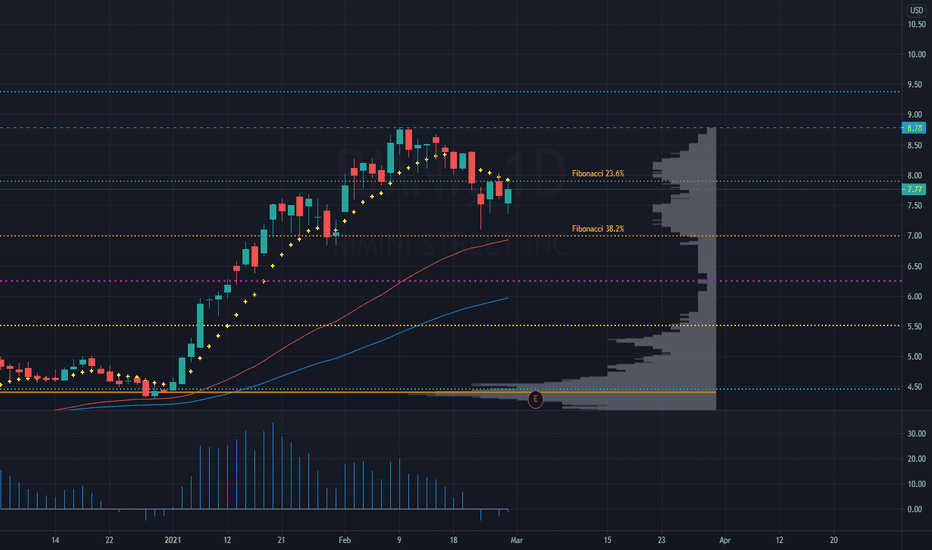The width and height of the screenshot is (932, 550).
Task: Click the 'Feb' date axis label
Action: (x=345, y=540)
